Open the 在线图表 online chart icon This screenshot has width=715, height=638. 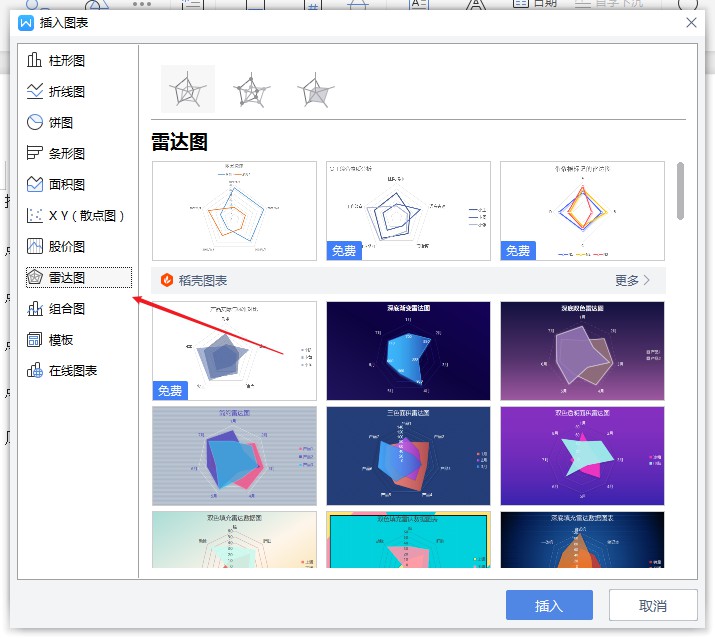pos(34,370)
